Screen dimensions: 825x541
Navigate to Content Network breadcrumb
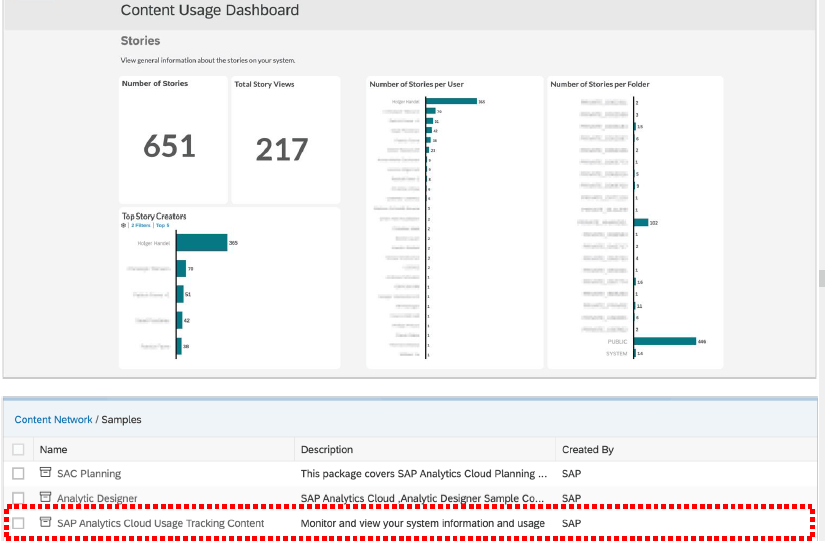(x=53, y=420)
